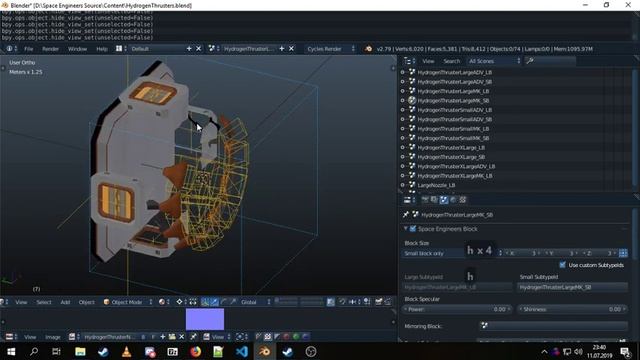640x360 pixels.
Task: Click the image pin icon in image editor header
Action: pos(193,337)
